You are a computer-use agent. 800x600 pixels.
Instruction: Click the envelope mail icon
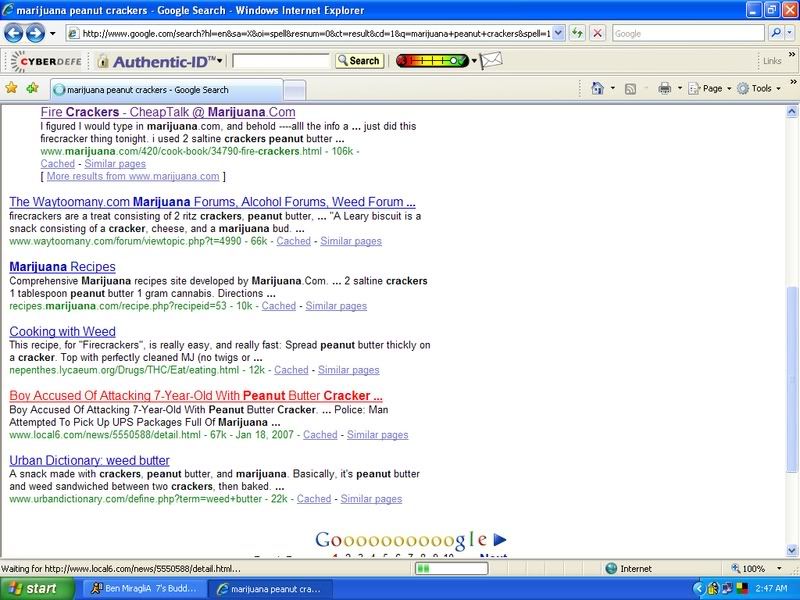click(491, 60)
